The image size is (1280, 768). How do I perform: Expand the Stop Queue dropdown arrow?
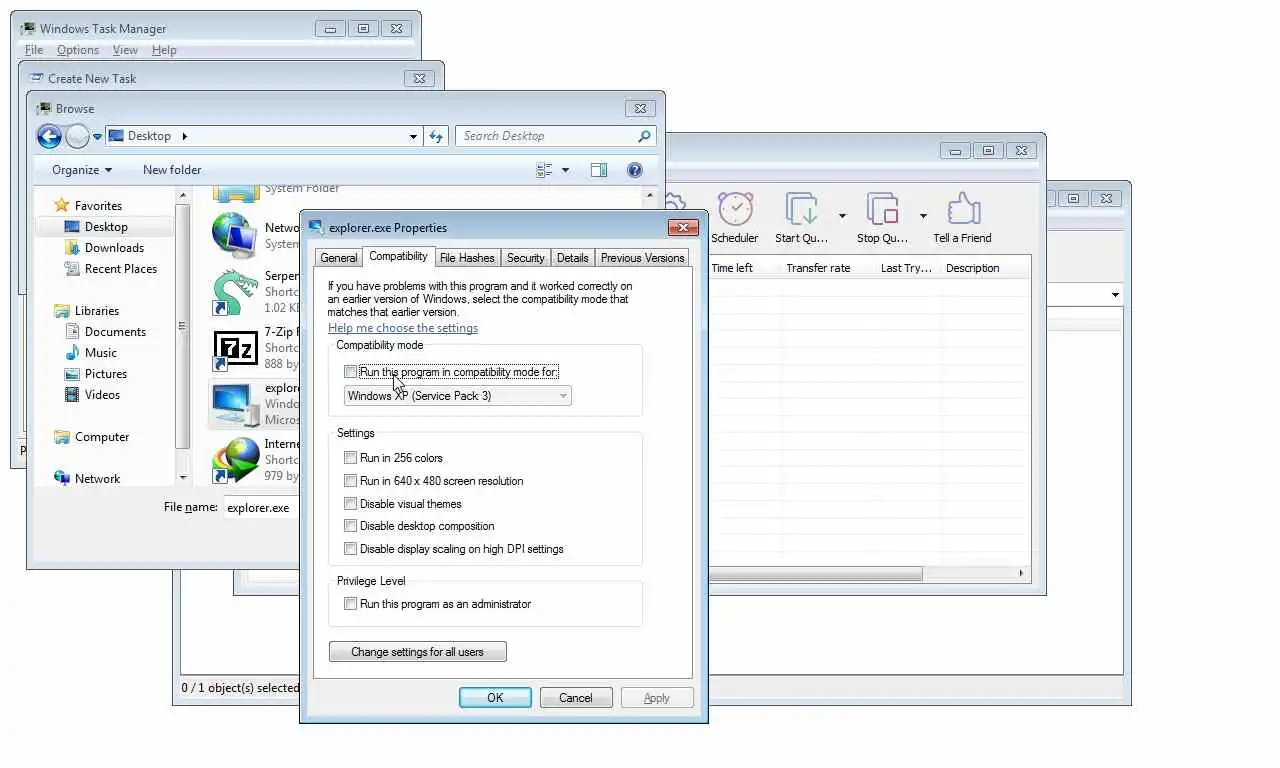(923, 216)
